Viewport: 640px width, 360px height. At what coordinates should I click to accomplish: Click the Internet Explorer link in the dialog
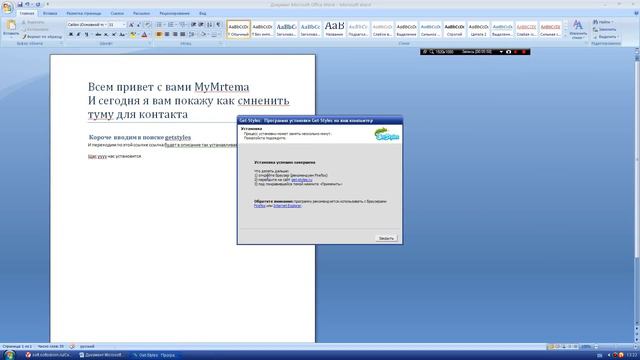[287, 206]
